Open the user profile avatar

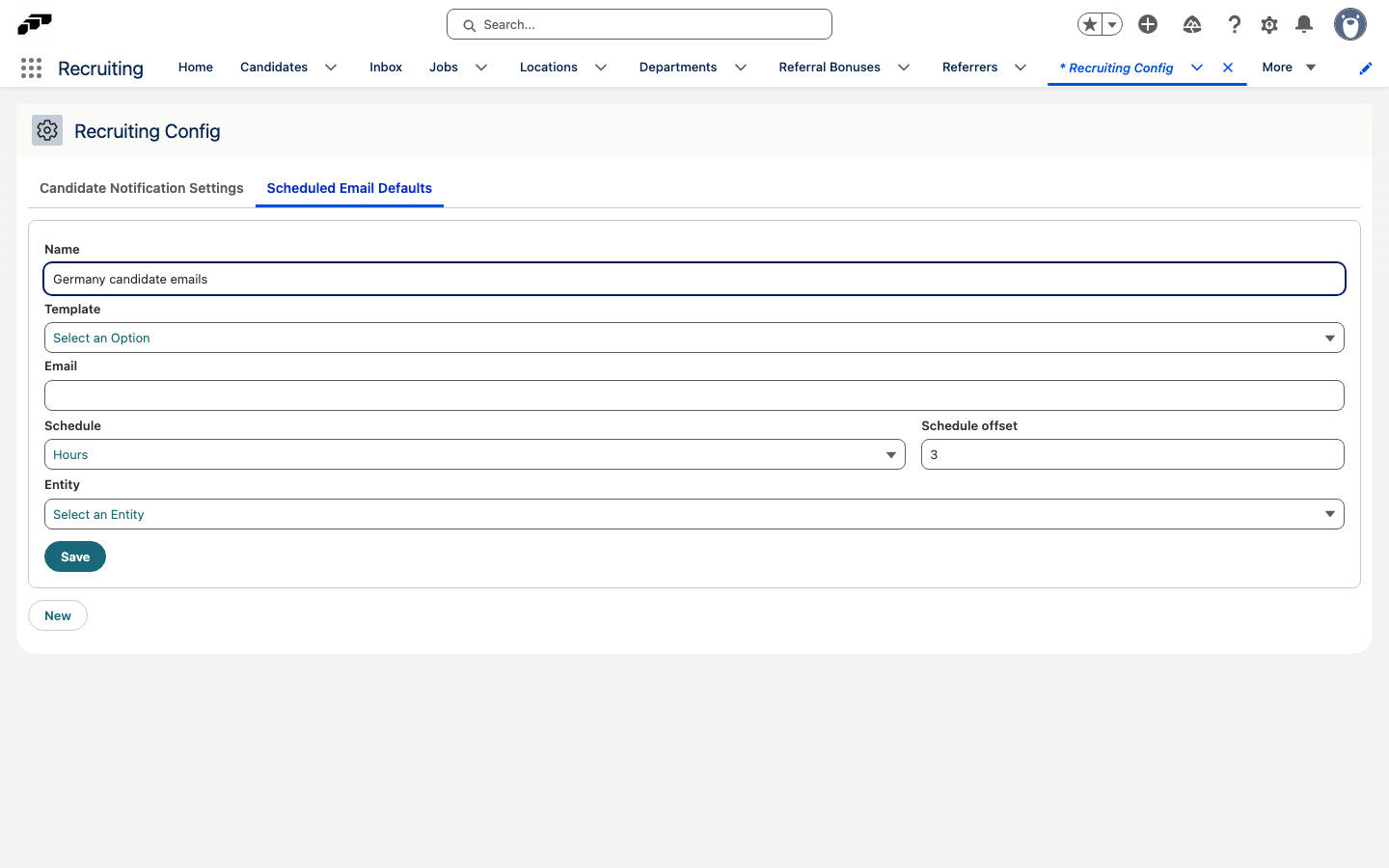[x=1349, y=24]
